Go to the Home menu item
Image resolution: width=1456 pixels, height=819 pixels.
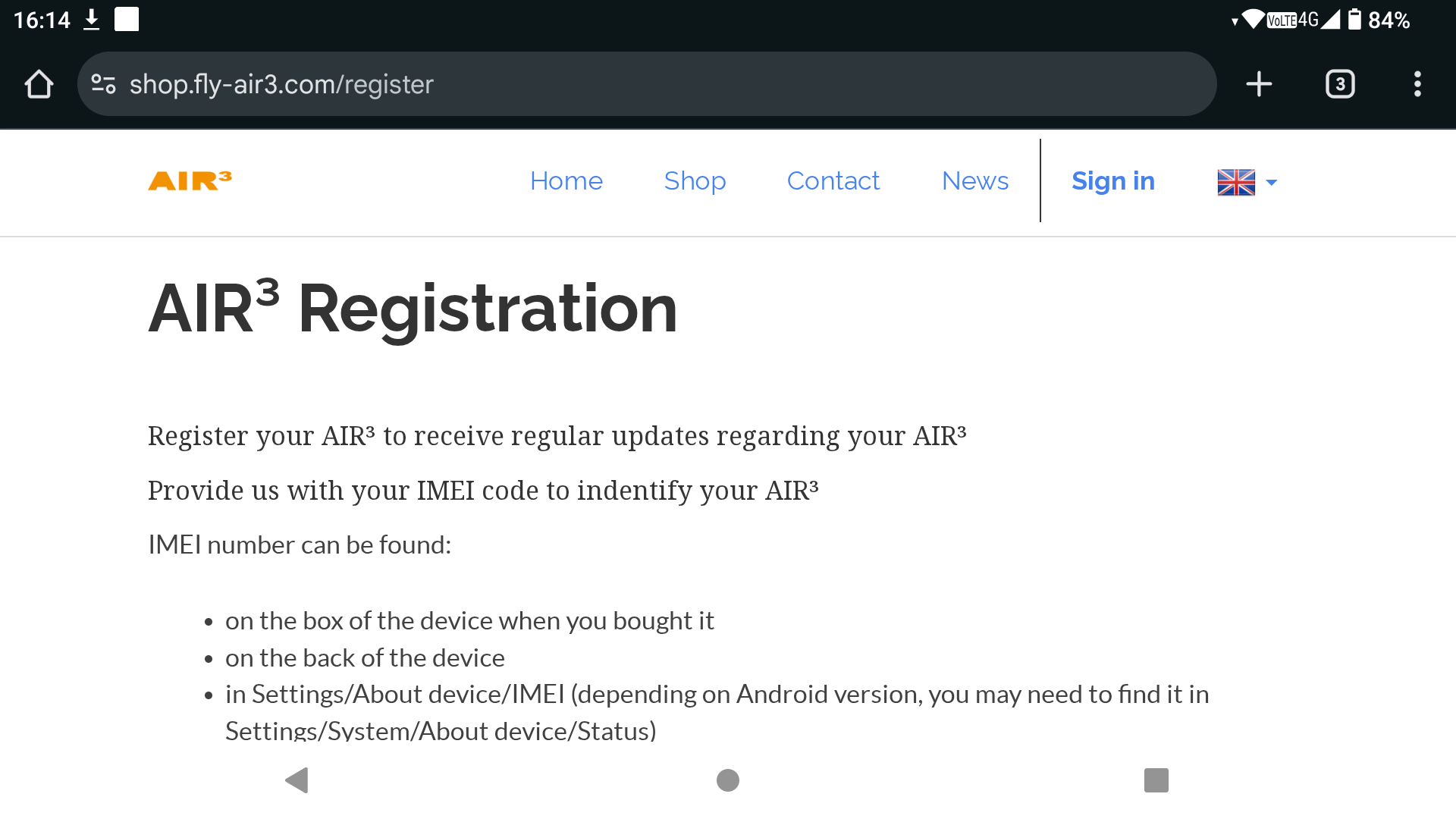point(566,181)
